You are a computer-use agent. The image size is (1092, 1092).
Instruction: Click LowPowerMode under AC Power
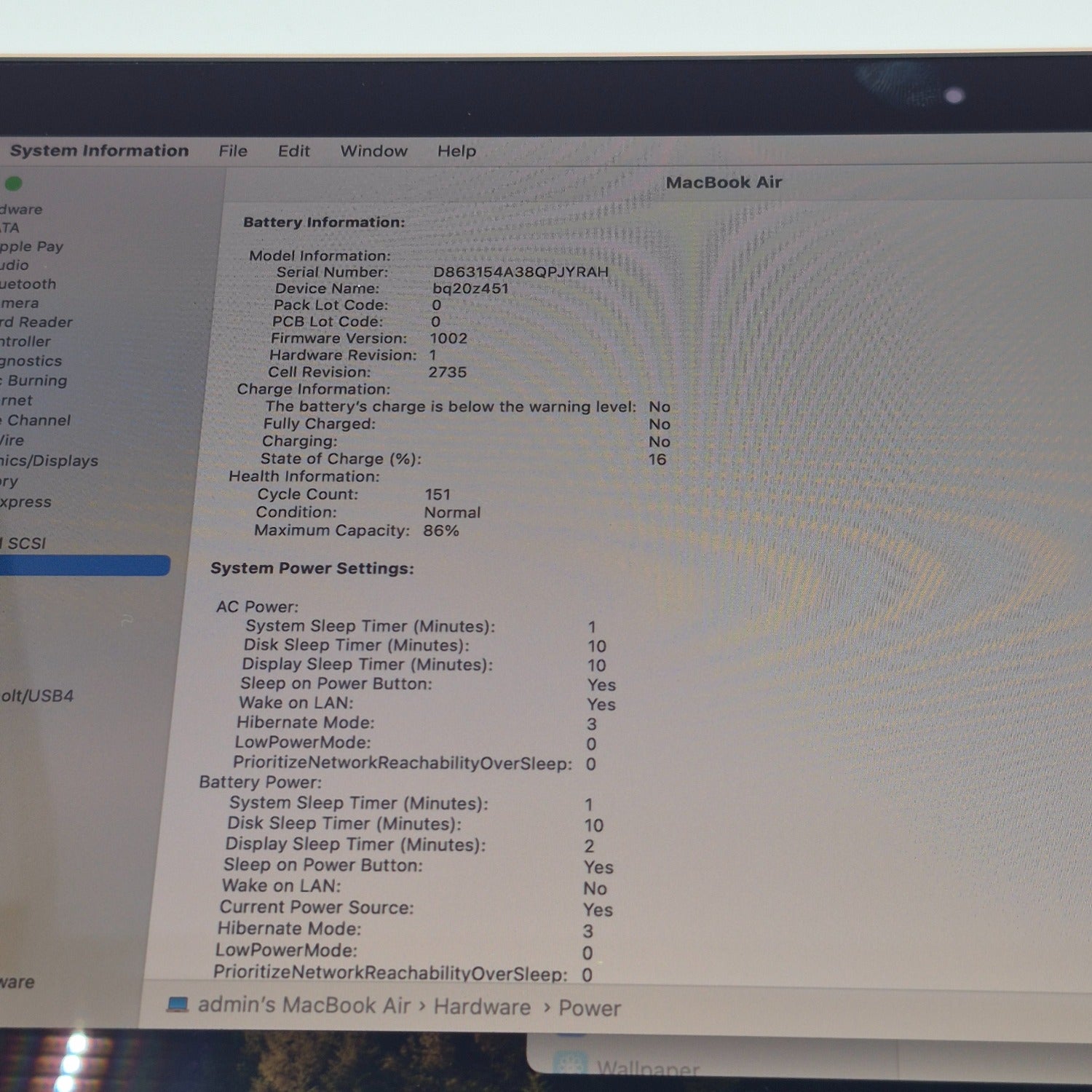[x=302, y=743]
